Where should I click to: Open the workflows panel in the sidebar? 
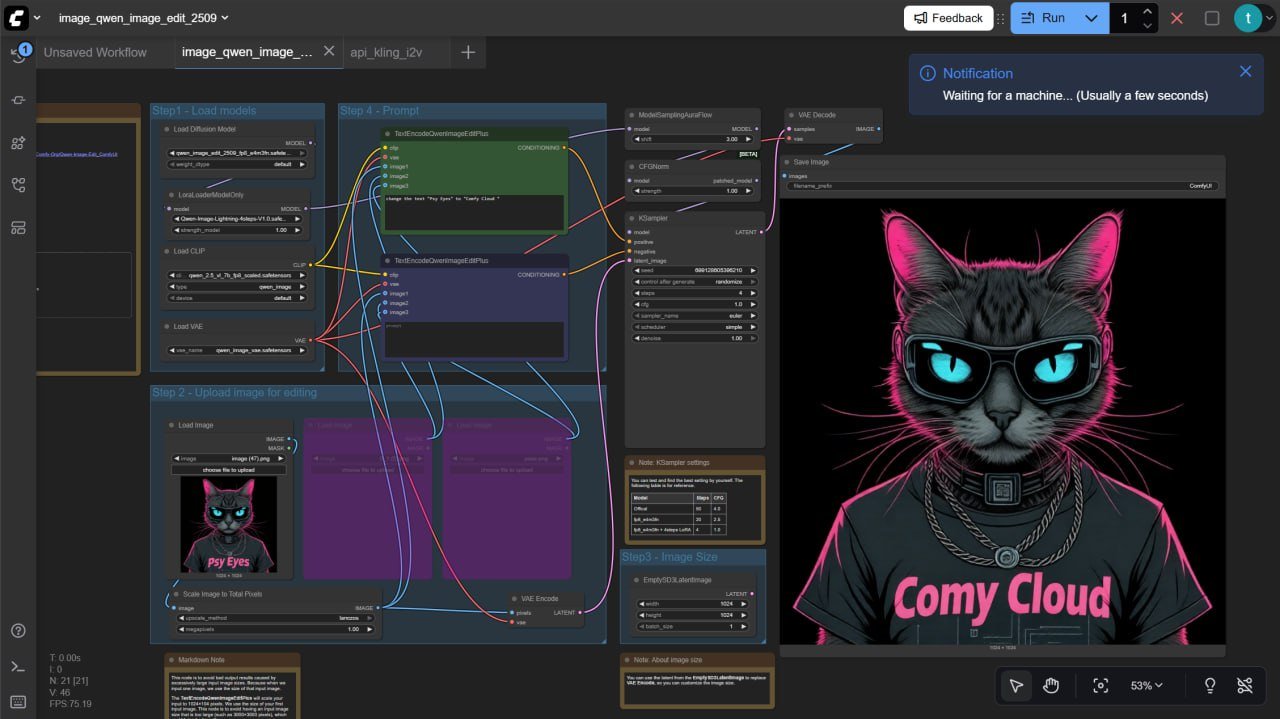point(18,185)
